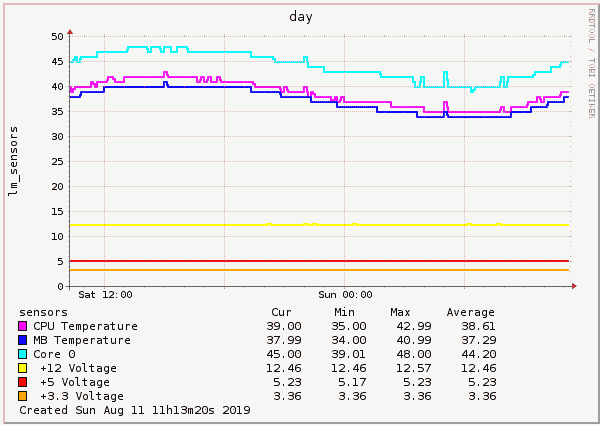Click MB Temperature current value 37.99
Image resolution: width=600 pixels, height=425 pixels.
tap(284, 340)
